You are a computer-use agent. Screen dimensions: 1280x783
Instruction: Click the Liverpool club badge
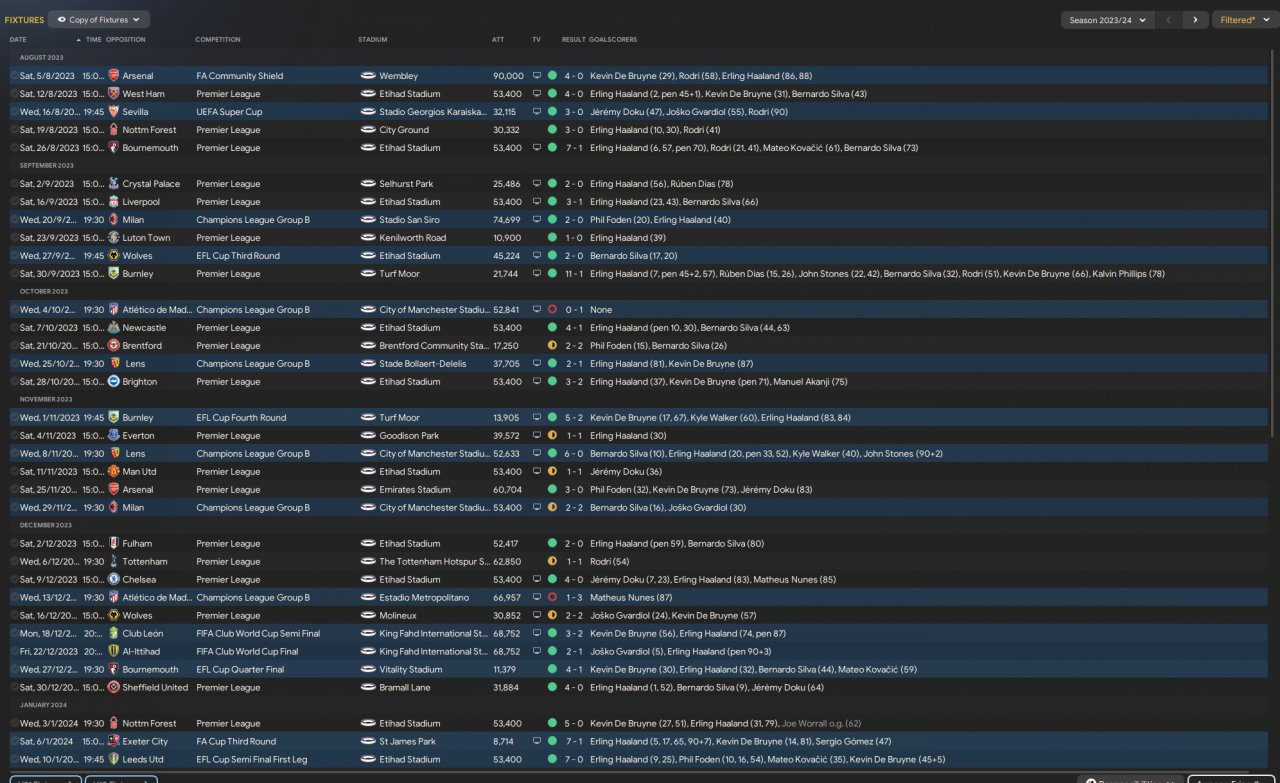click(113, 202)
